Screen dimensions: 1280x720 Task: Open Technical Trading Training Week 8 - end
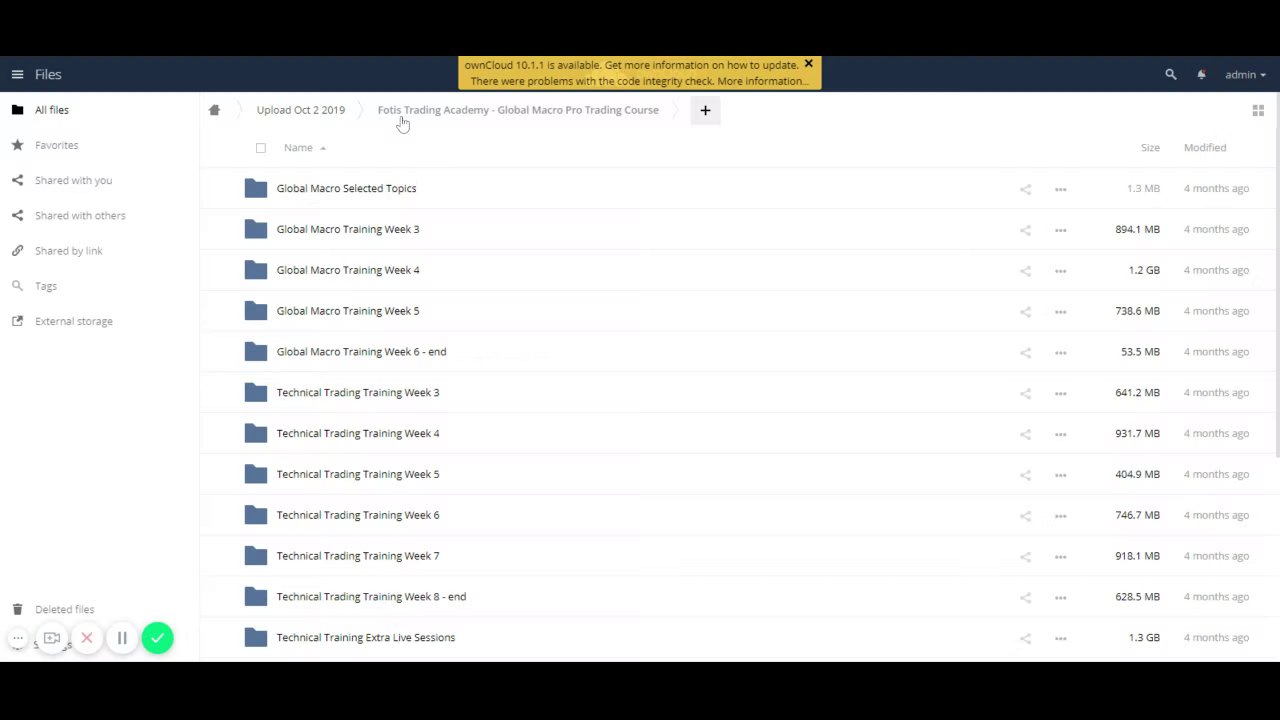(x=371, y=597)
